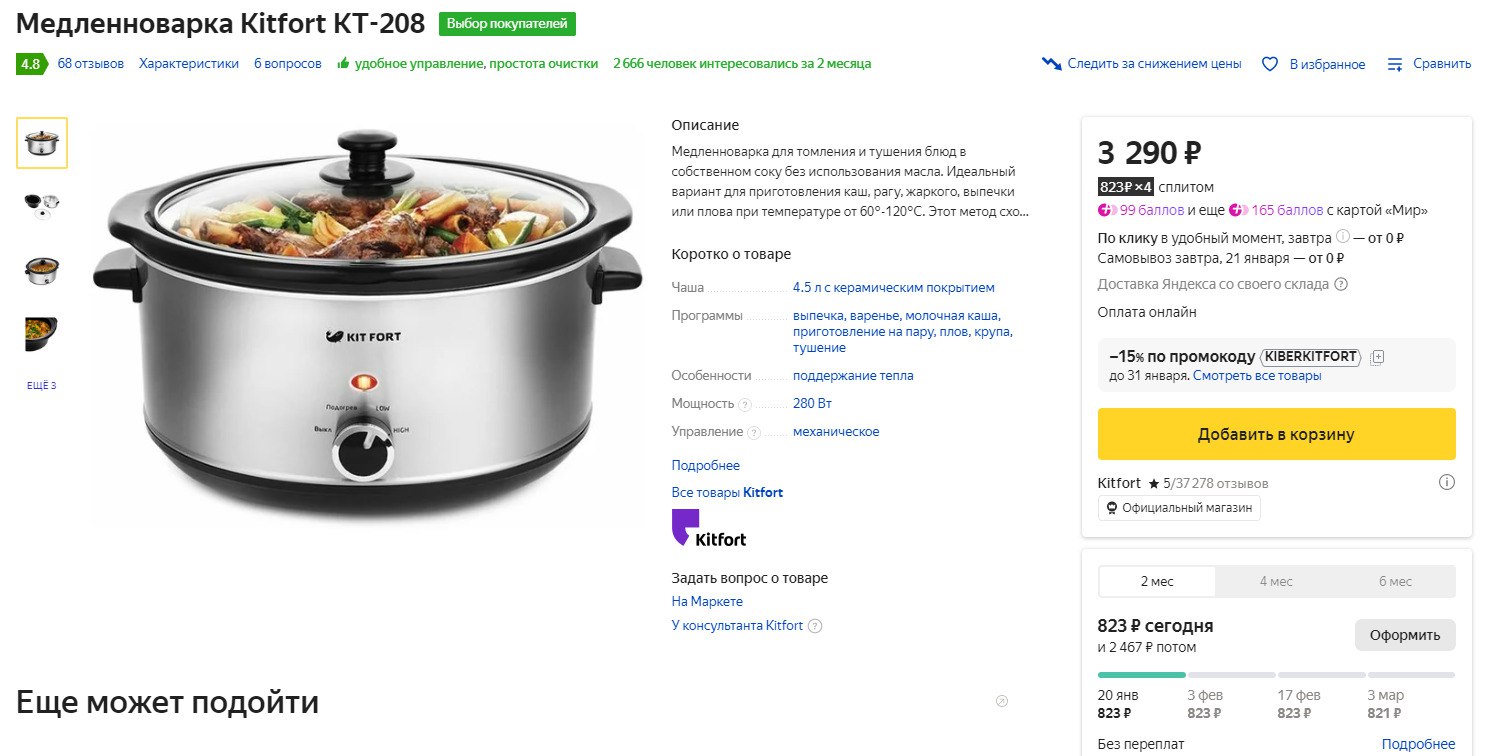Click the help icon beside Доставка Яндекса
Image resolution: width=1486 pixels, height=756 pixels.
1341,284
